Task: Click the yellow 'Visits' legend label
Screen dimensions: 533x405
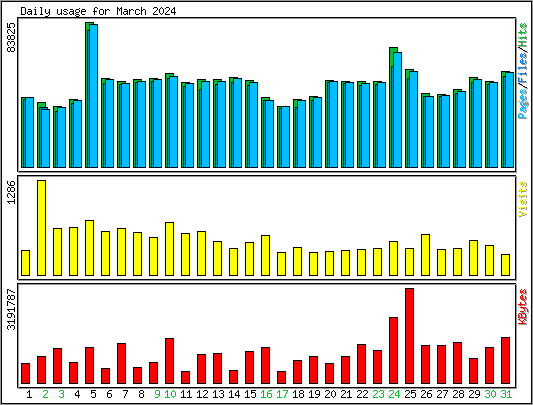Action: pos(523,199)
